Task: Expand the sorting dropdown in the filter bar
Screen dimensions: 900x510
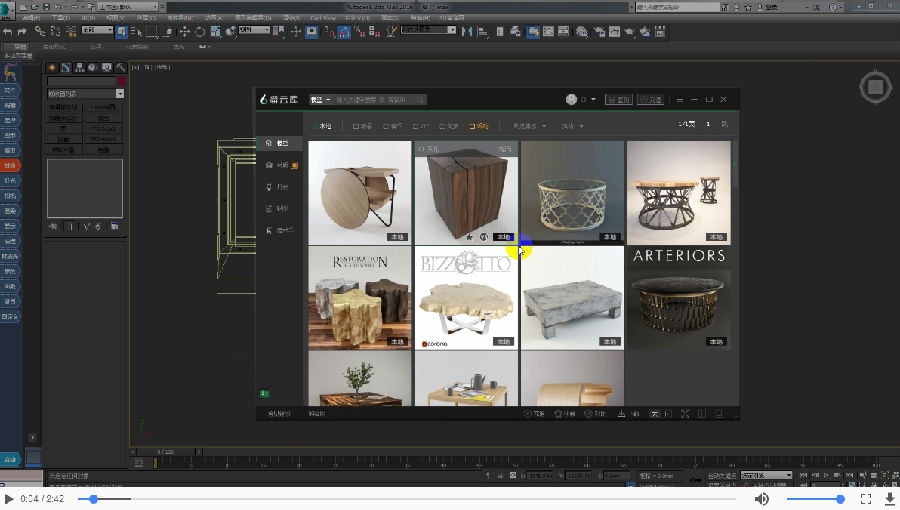Action: [x=529, y=126]
